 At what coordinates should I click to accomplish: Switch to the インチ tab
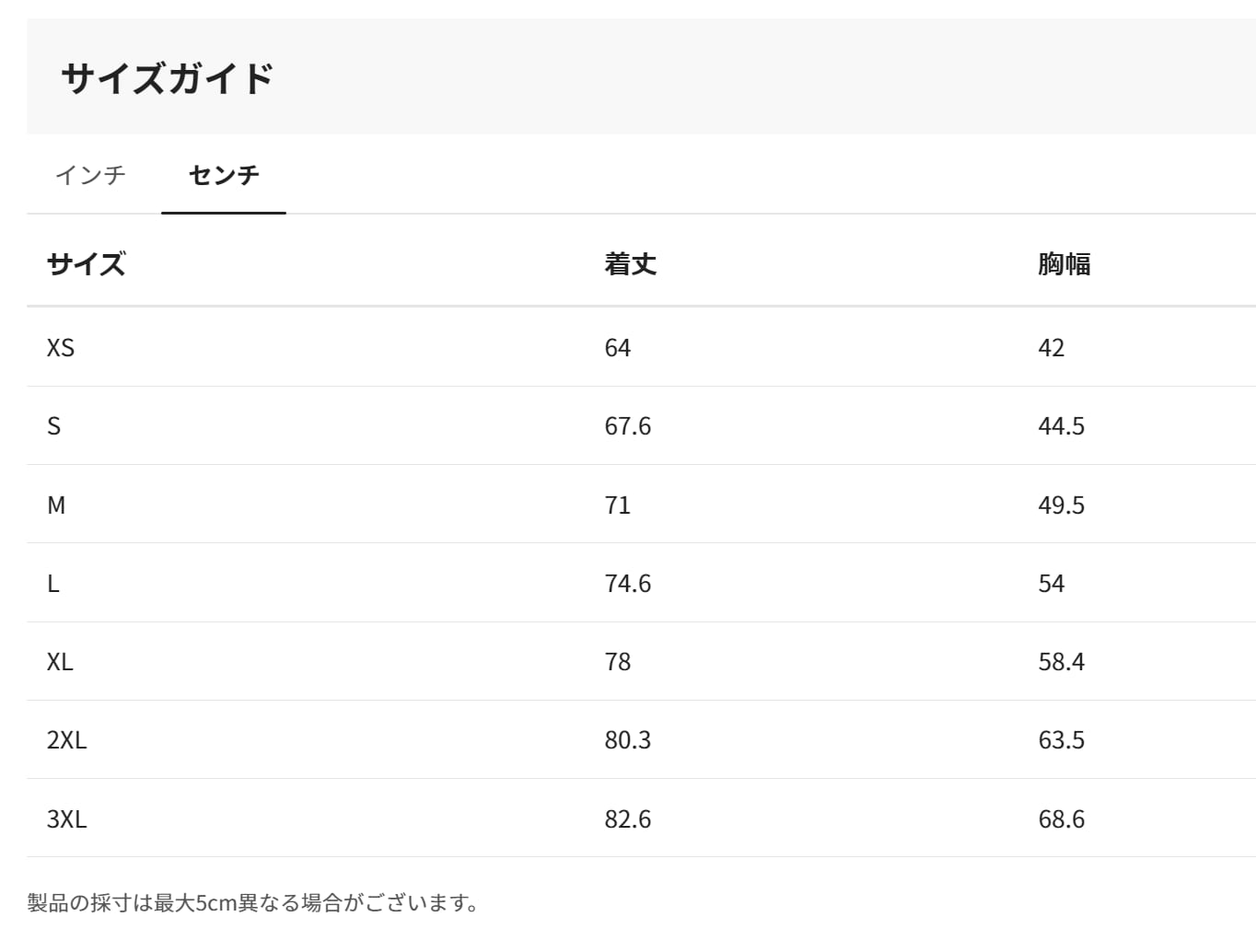tap(90, 175)
